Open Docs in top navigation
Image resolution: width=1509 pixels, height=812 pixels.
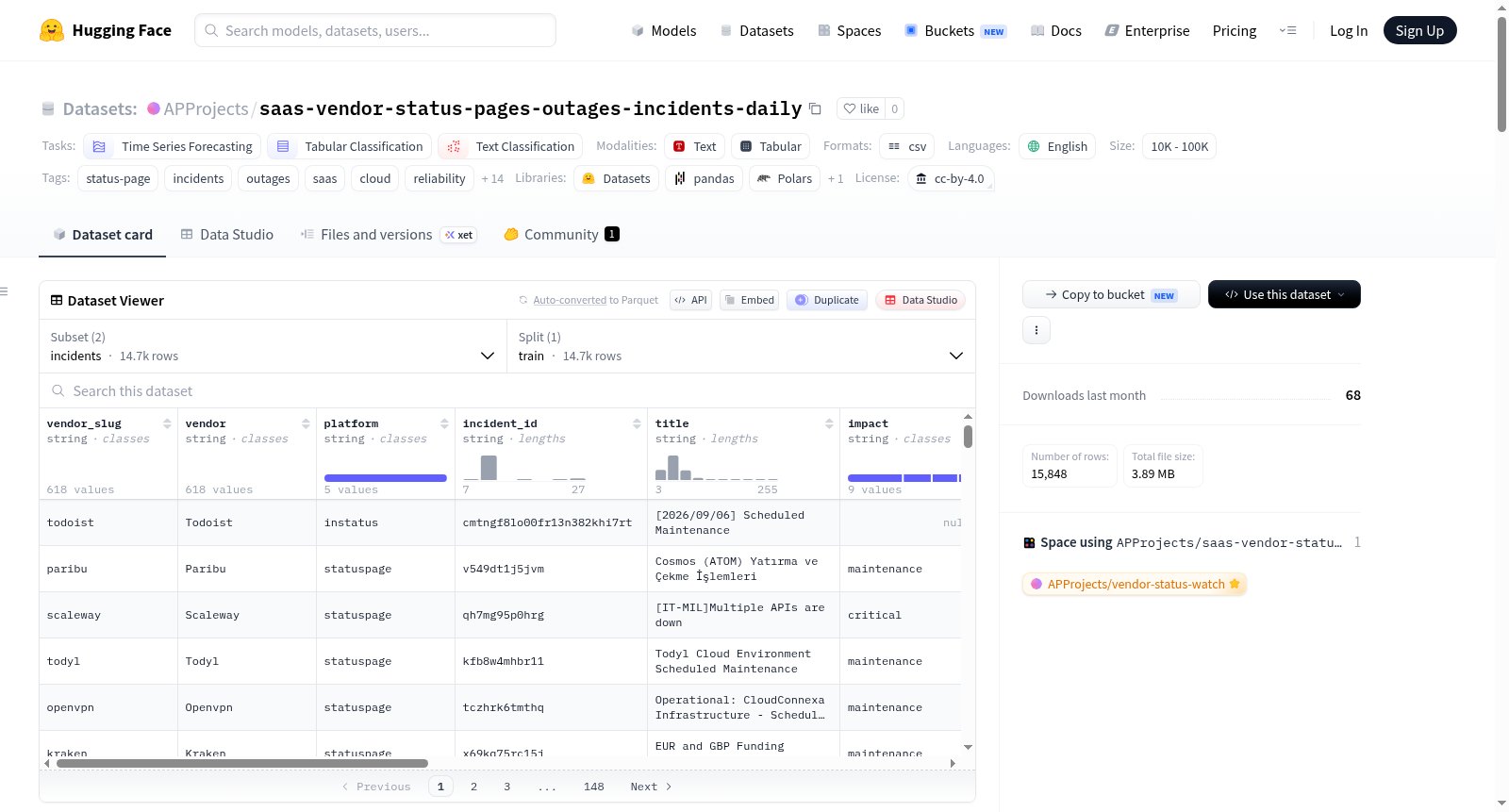pos(1055,30)
